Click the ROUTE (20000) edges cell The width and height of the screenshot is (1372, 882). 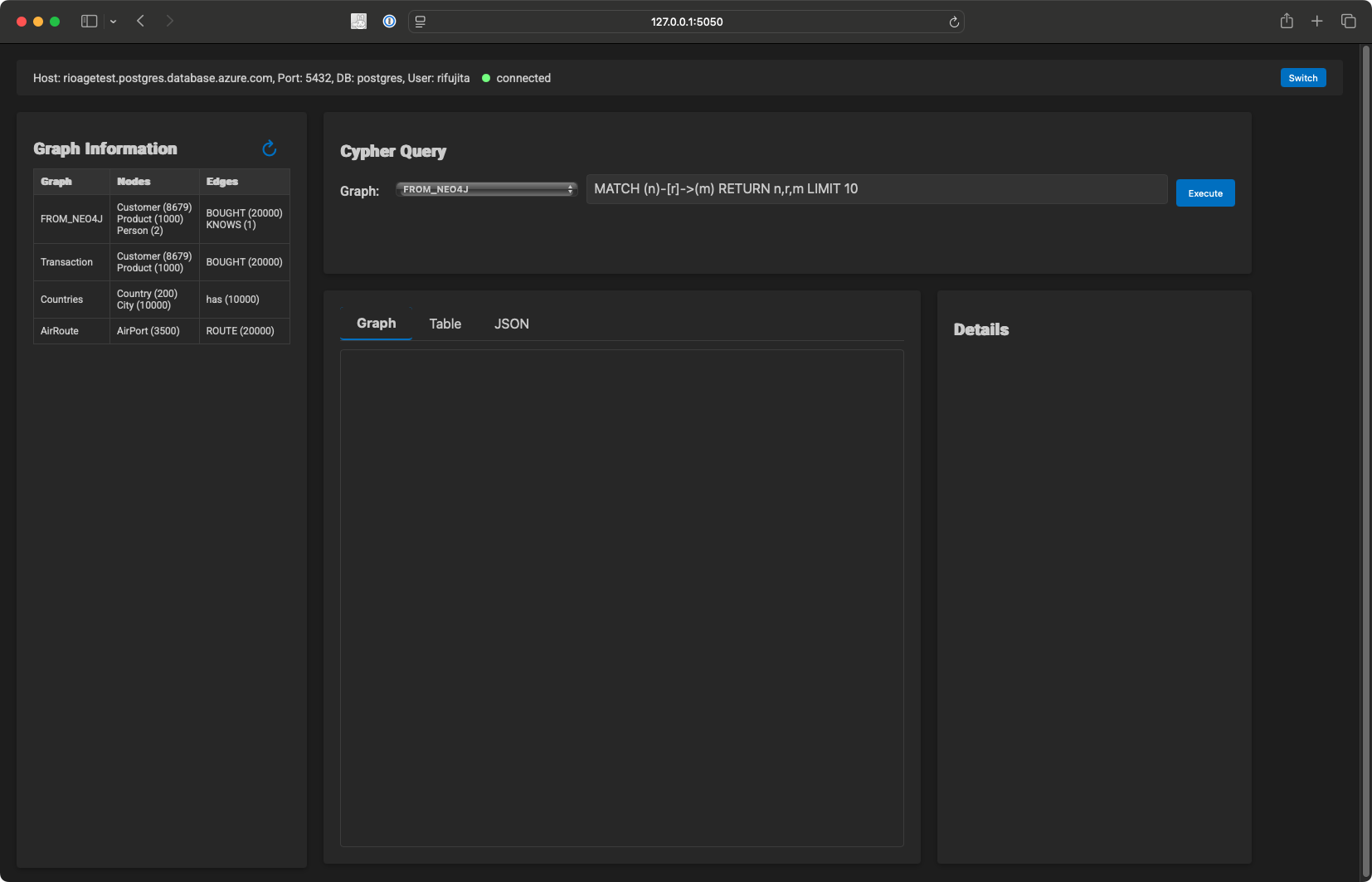point(244,331)
